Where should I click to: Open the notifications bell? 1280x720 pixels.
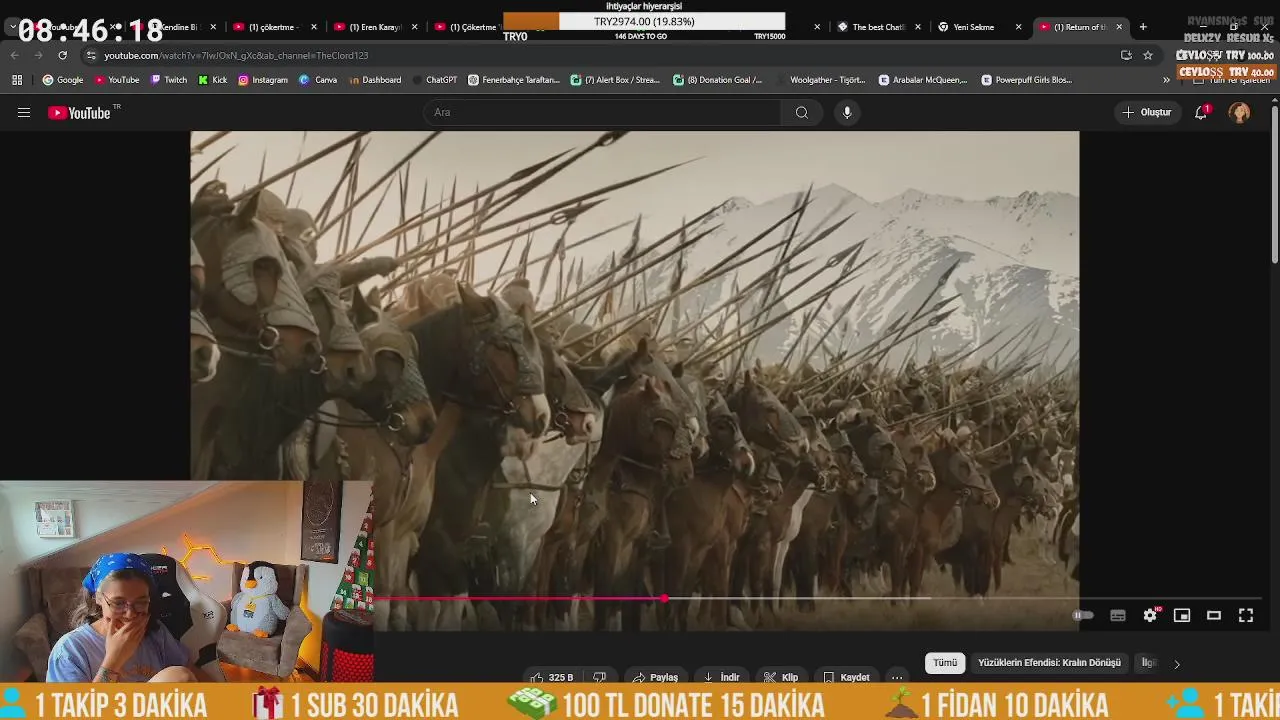pyautogui.click(x=1201, y=112)
